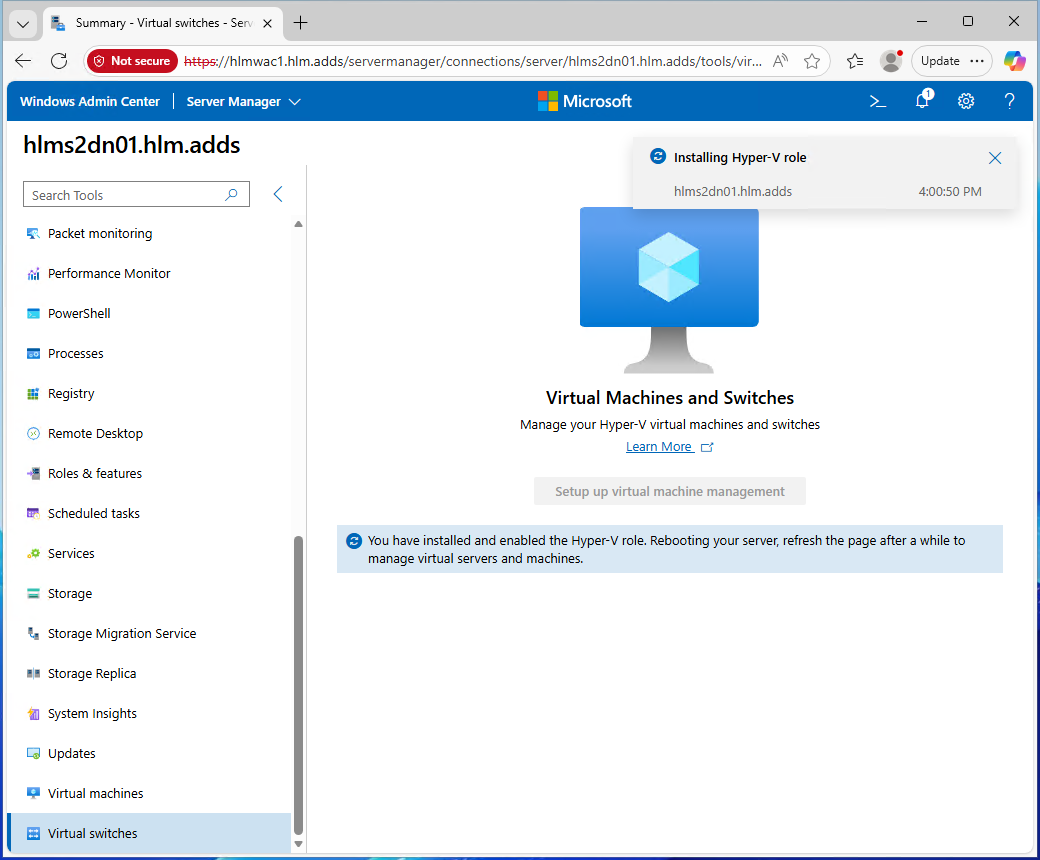Open Roles & features from the sidebar
Screen dimensions: 1040x860
coord(94,474)
